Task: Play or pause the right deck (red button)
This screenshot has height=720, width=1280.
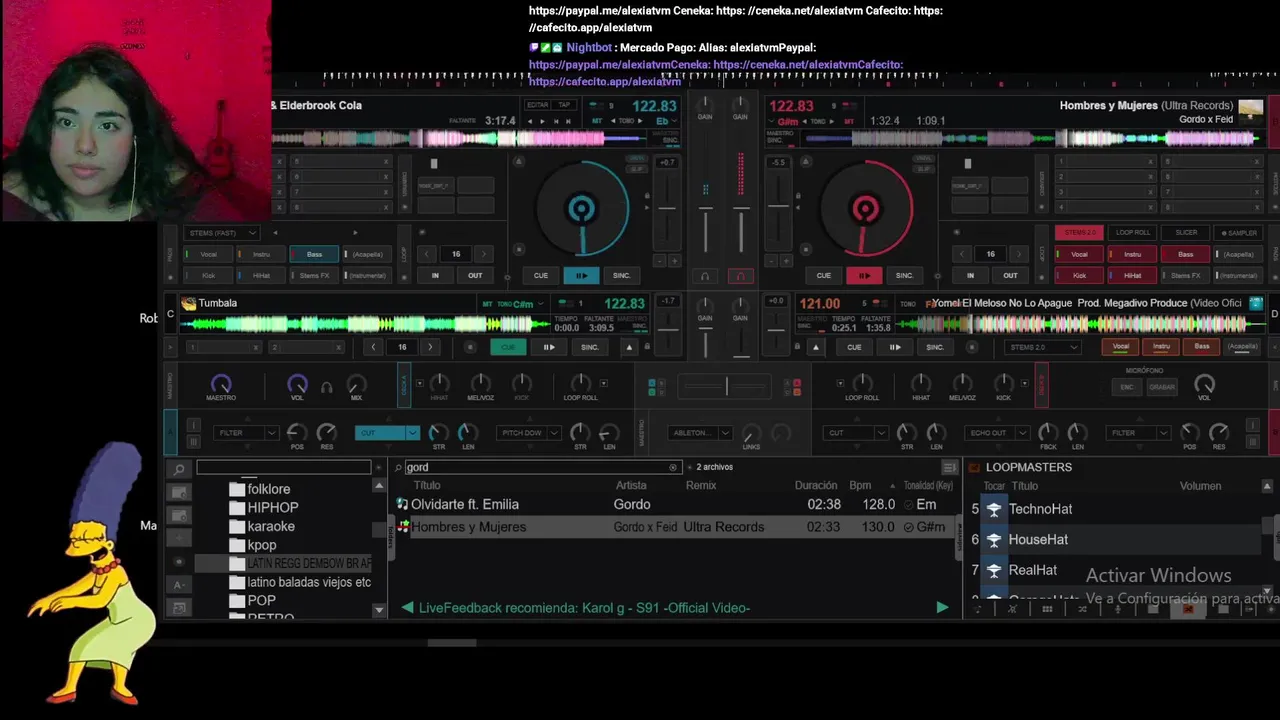Action: click(865, 275)
